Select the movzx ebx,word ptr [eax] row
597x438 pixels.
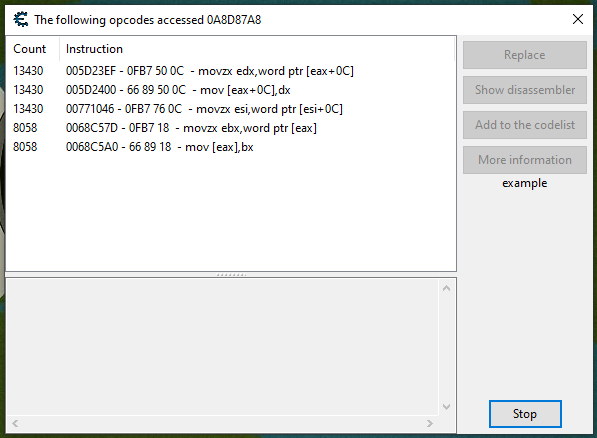(x=231, y=128)
